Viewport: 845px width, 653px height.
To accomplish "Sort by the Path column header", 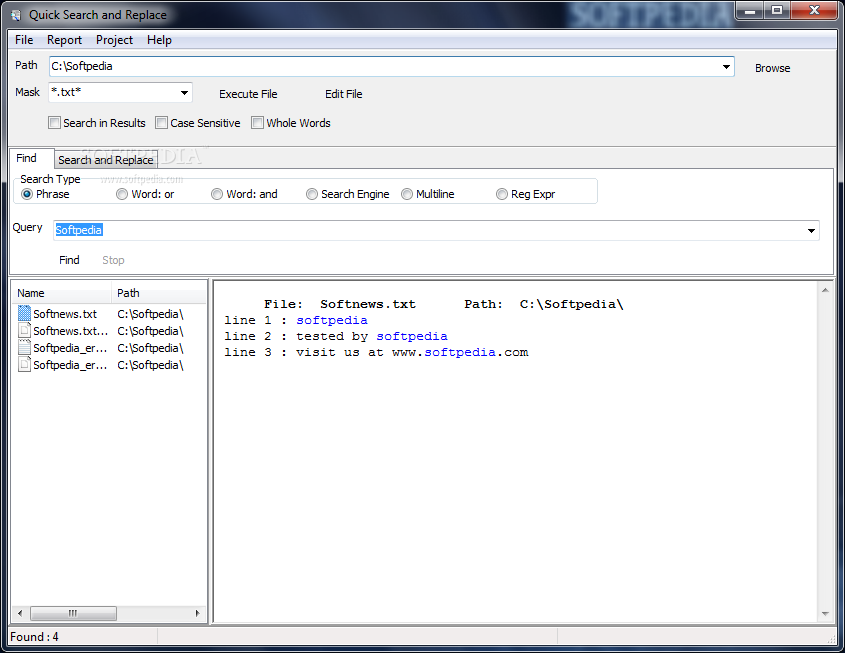I will (158, 293).
